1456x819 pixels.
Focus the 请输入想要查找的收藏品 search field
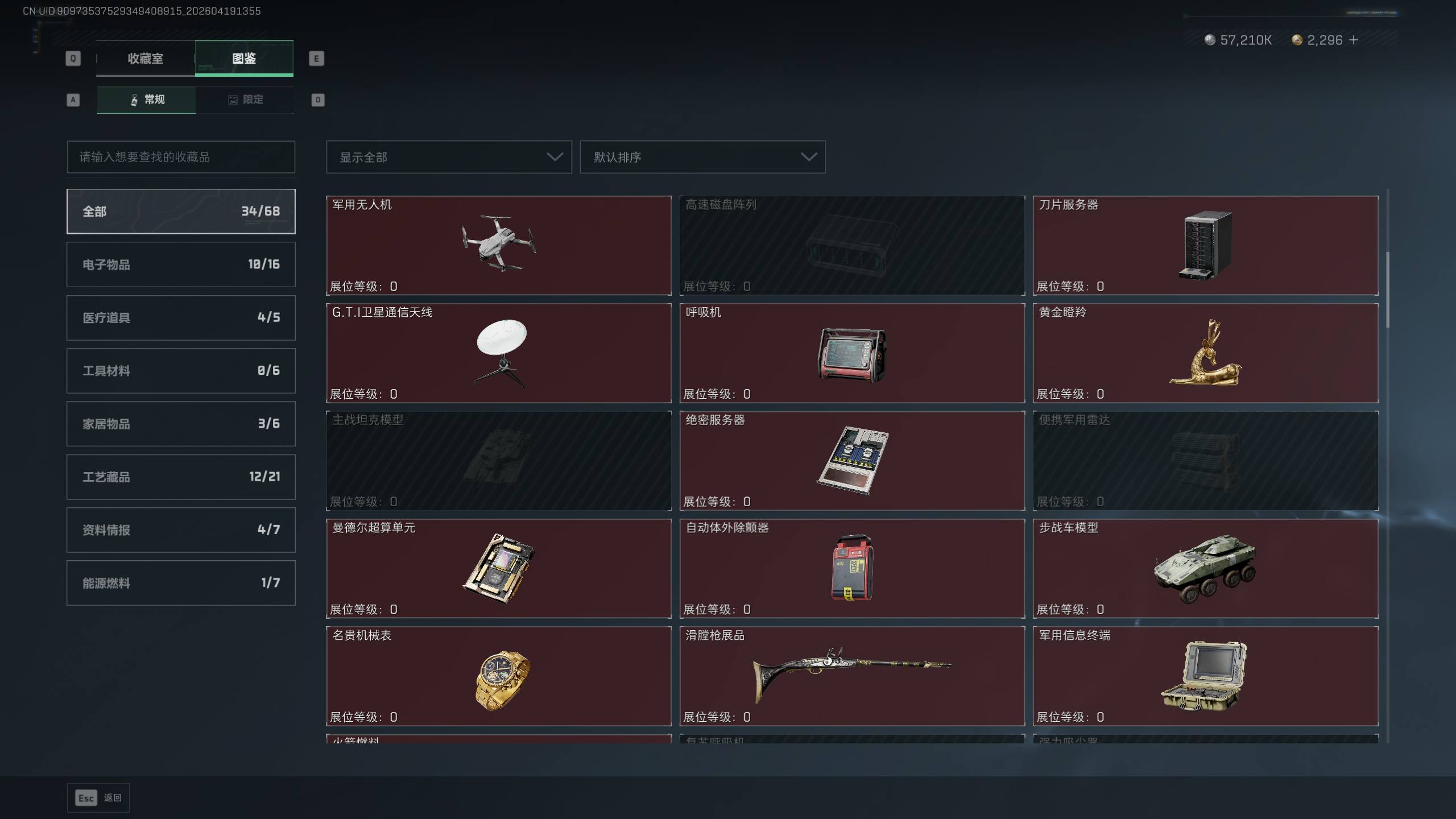[181, 157]
